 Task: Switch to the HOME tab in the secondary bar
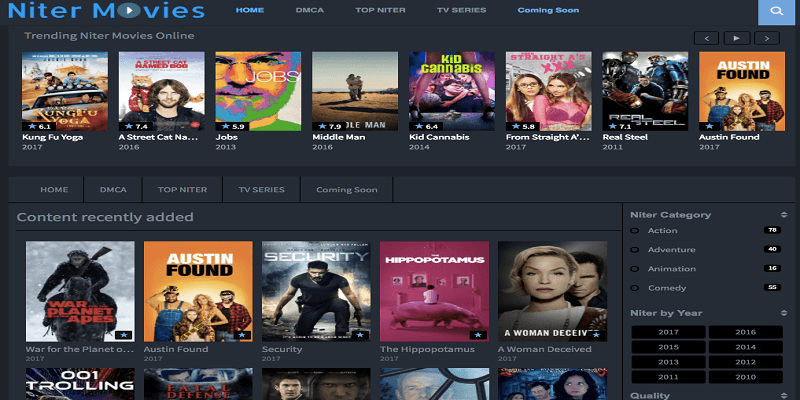click(x=54, y=190)
